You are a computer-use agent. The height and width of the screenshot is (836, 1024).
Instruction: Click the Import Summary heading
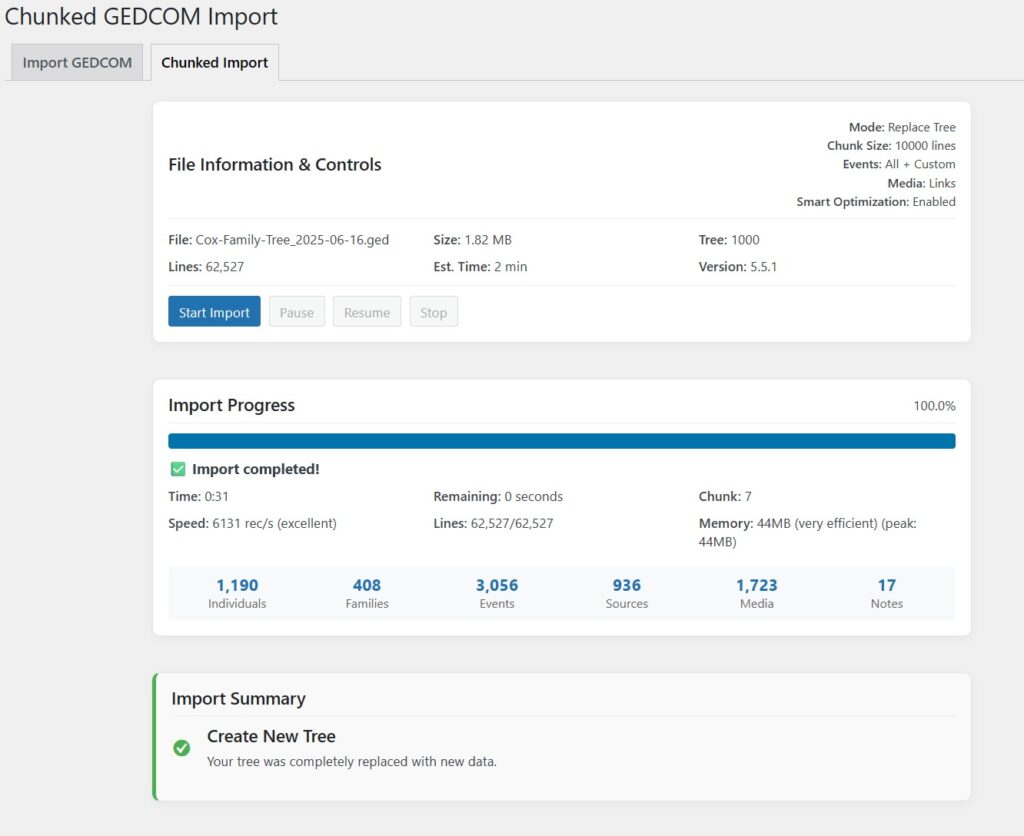(x=238, y=699)
